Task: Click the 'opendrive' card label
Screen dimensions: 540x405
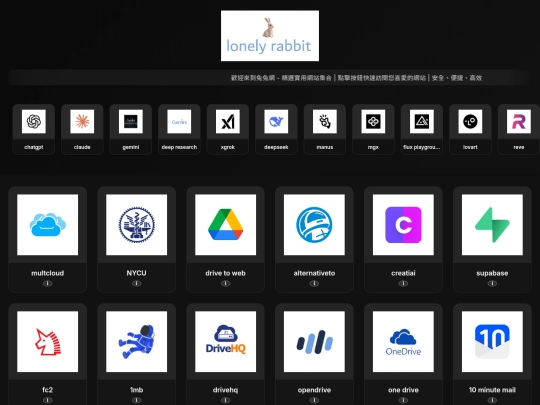Action: click(314, 390)
